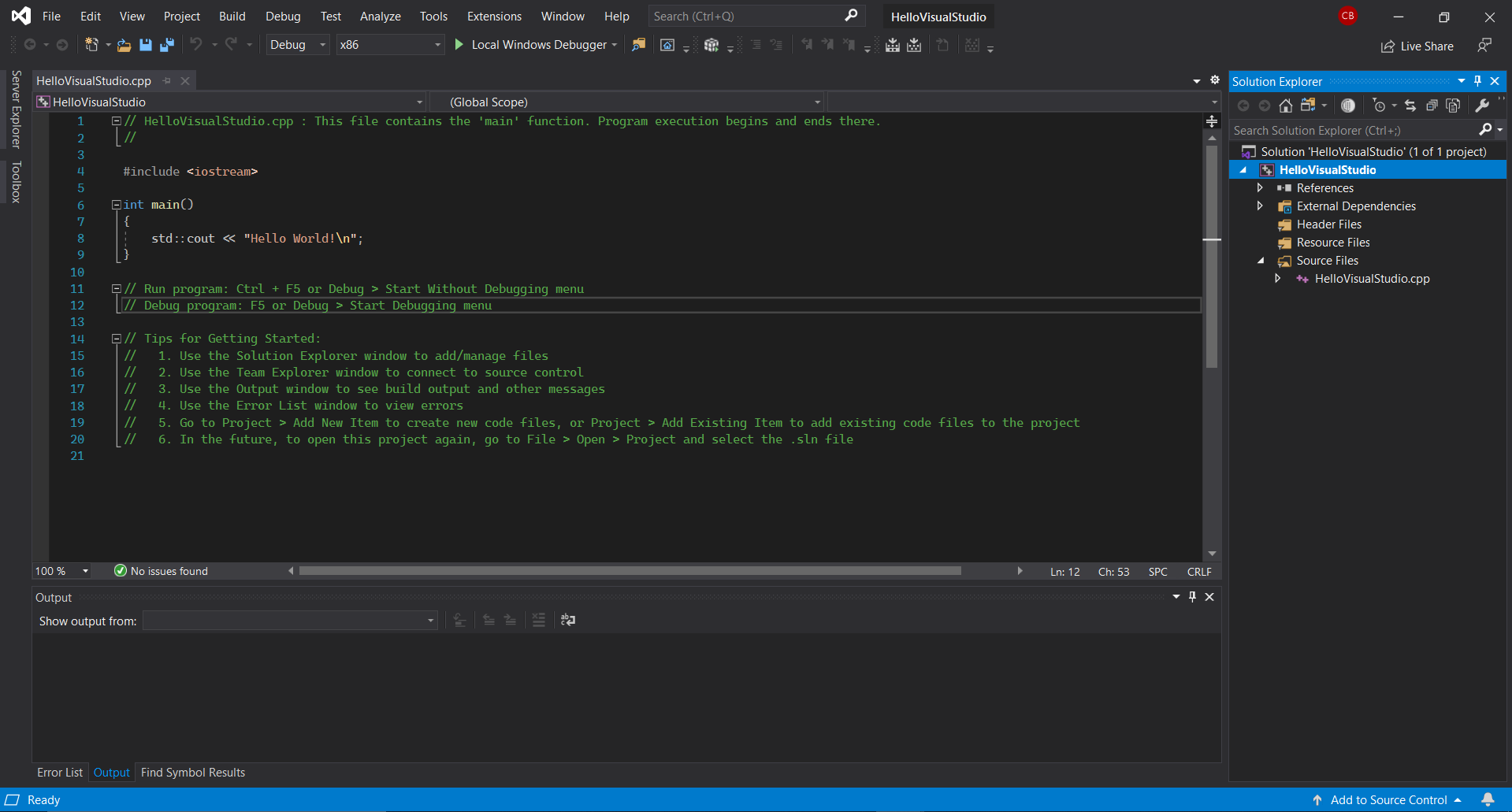Screen dimensions: 1512x812
Task: Close the HelloVisualStudio.cpp tab
Action: tap(185, 81)
